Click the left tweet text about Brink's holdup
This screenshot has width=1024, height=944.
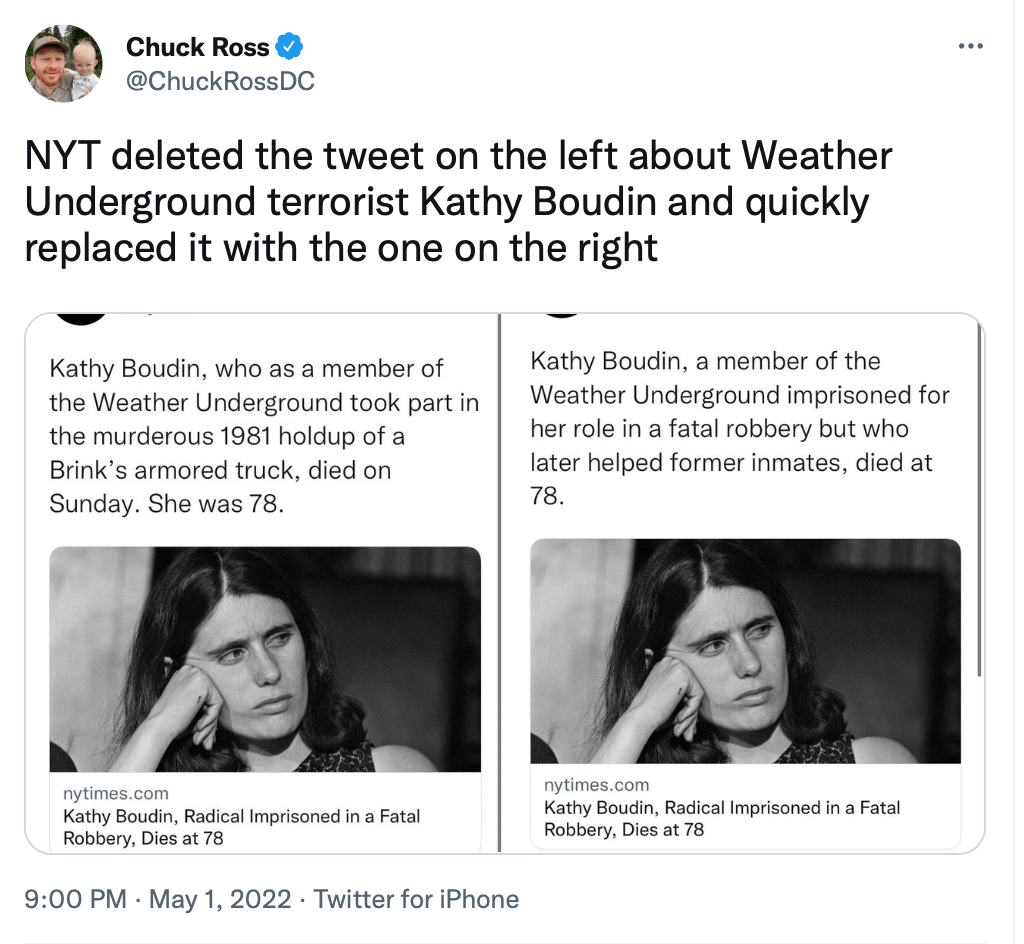264,436
